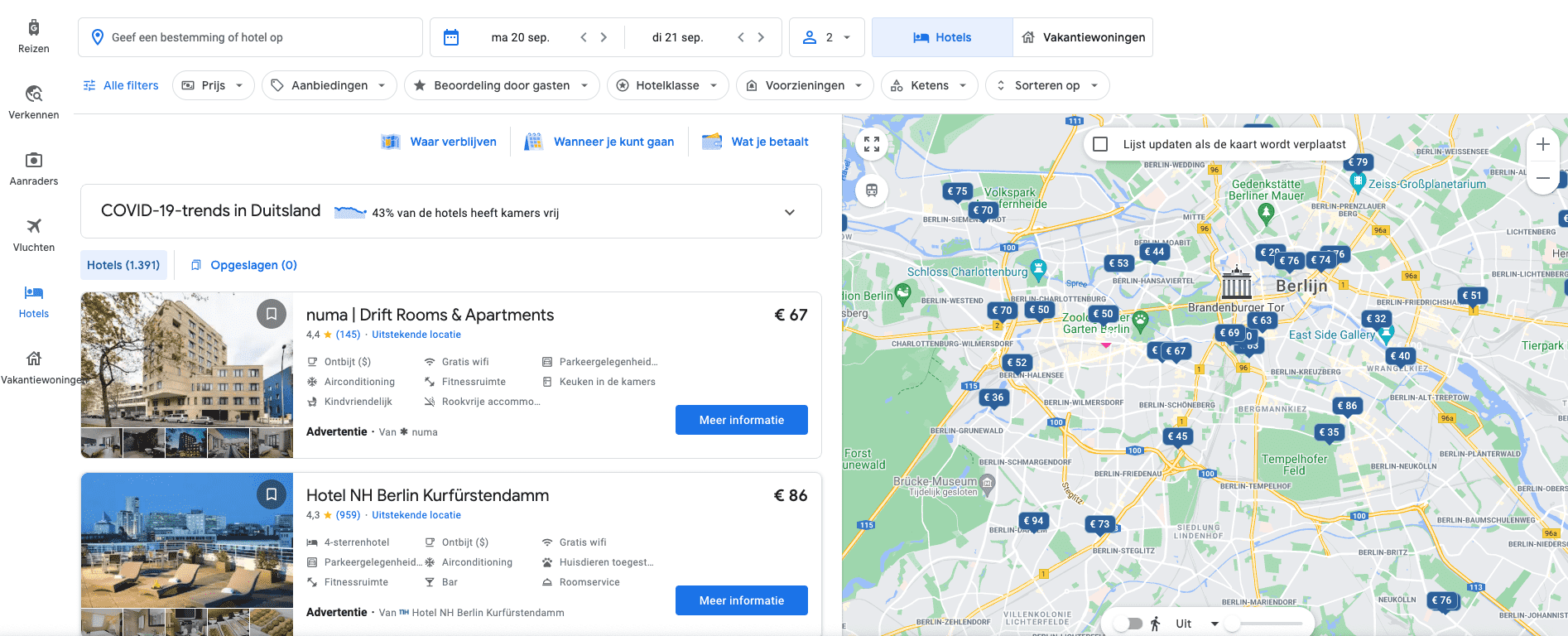Toggle the walking distance switch
This screenshot has width=1568, height=636.
pyautogui.click(x=1128, y=624)
